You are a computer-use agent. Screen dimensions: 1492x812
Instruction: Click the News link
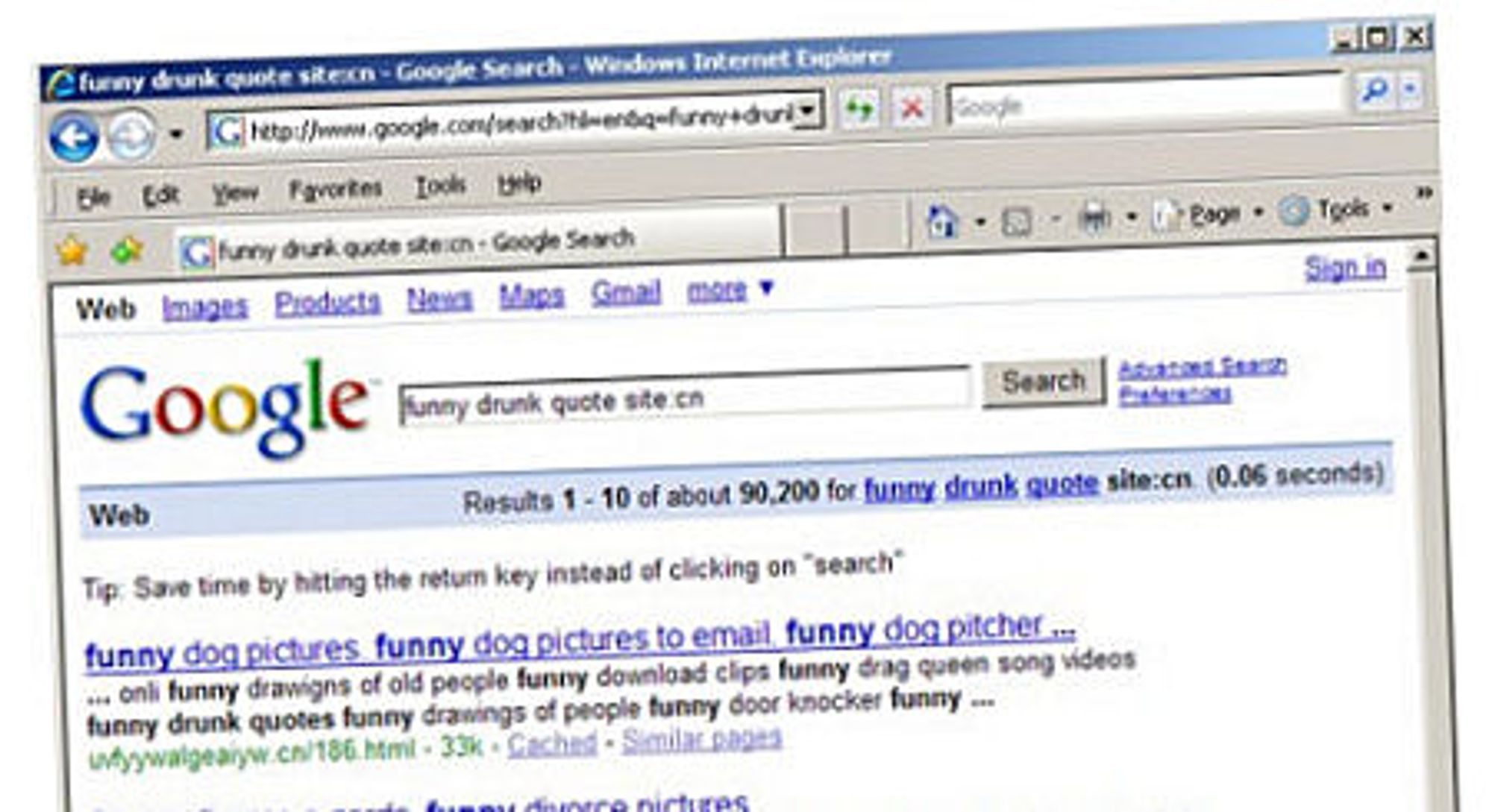coord(439,299)
